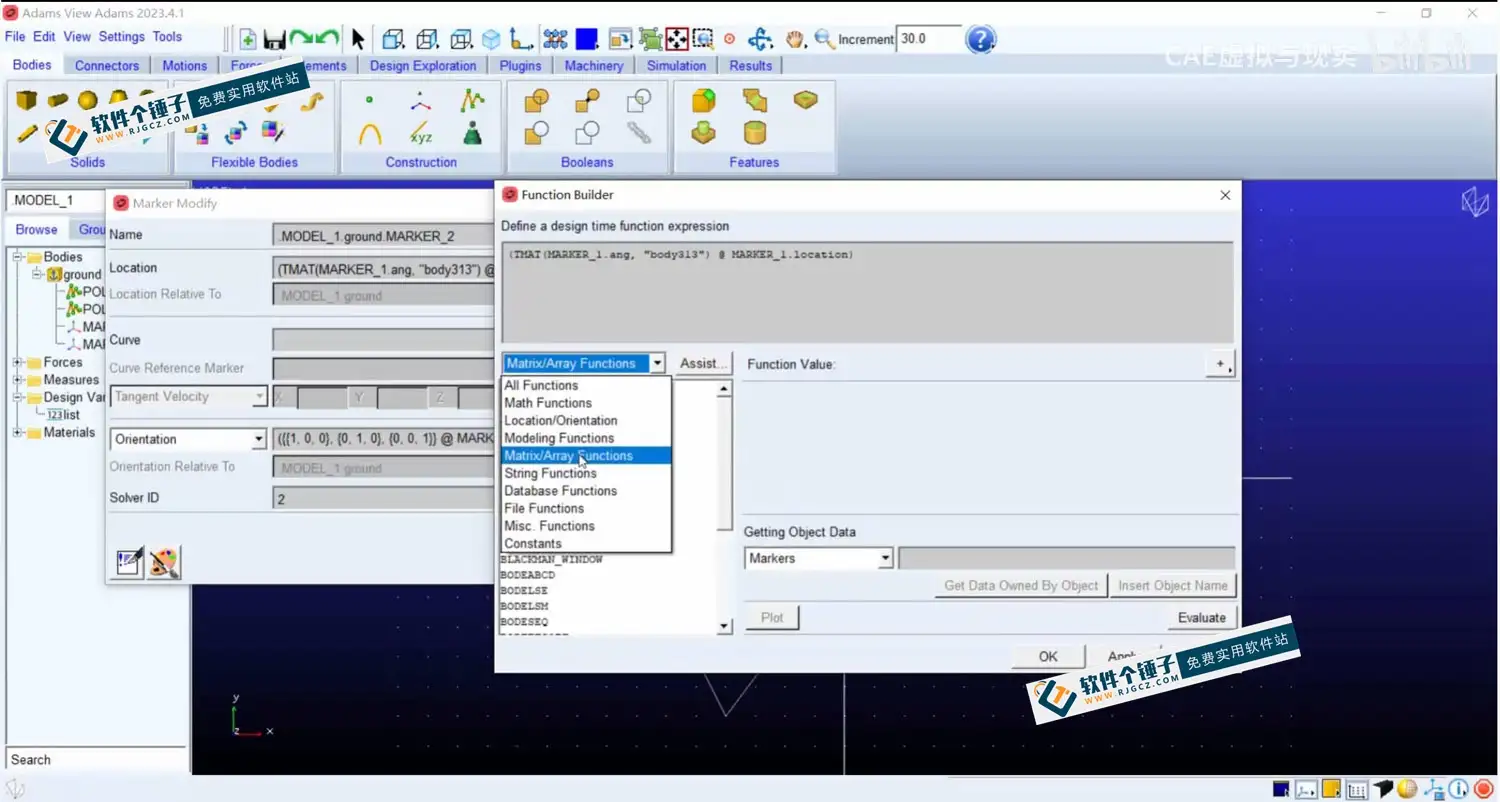Viewport: 1500px width, 802px height.
Task: Click the coordinate triad icon in toolbar
Action: coord(521,39)
